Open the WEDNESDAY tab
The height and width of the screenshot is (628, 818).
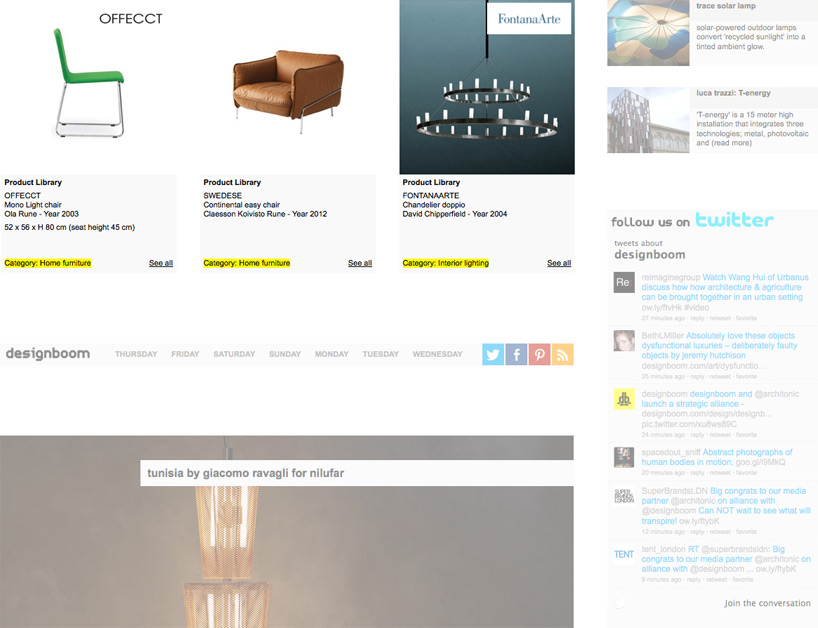pos(437,354)
